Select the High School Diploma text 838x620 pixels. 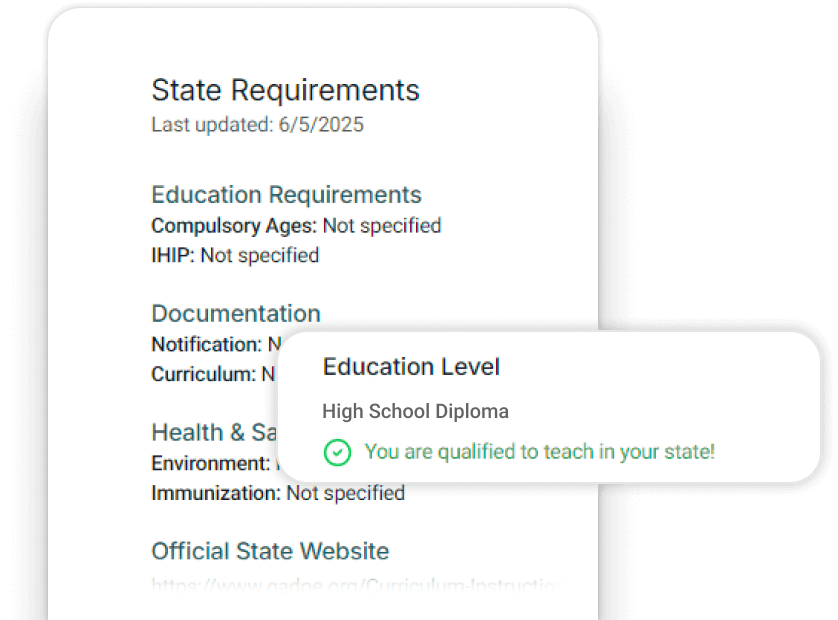click(415, 411)
